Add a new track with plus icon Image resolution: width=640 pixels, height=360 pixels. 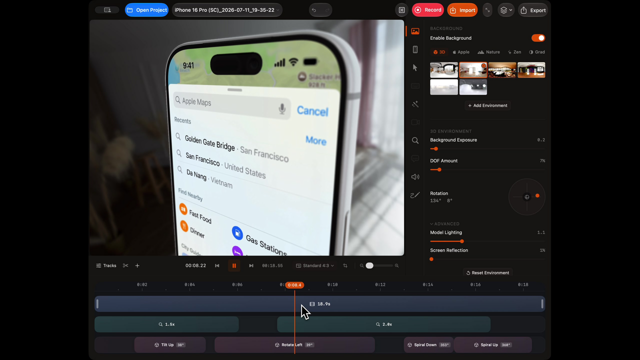(x=137, y=266)
